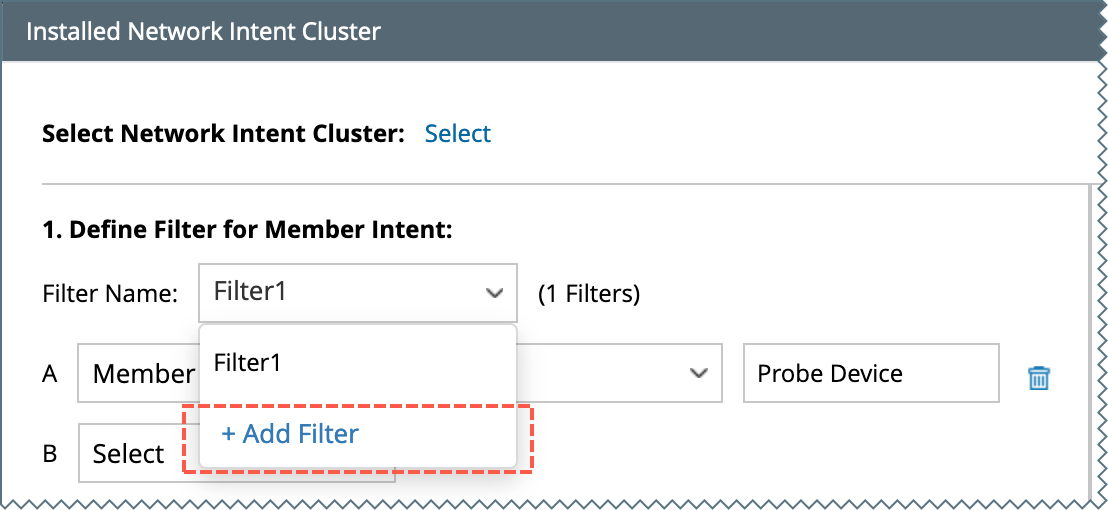The image size is (1108, 510).
Task: Open the Member dropdown in row A
Action: click(x=138, y=374)
